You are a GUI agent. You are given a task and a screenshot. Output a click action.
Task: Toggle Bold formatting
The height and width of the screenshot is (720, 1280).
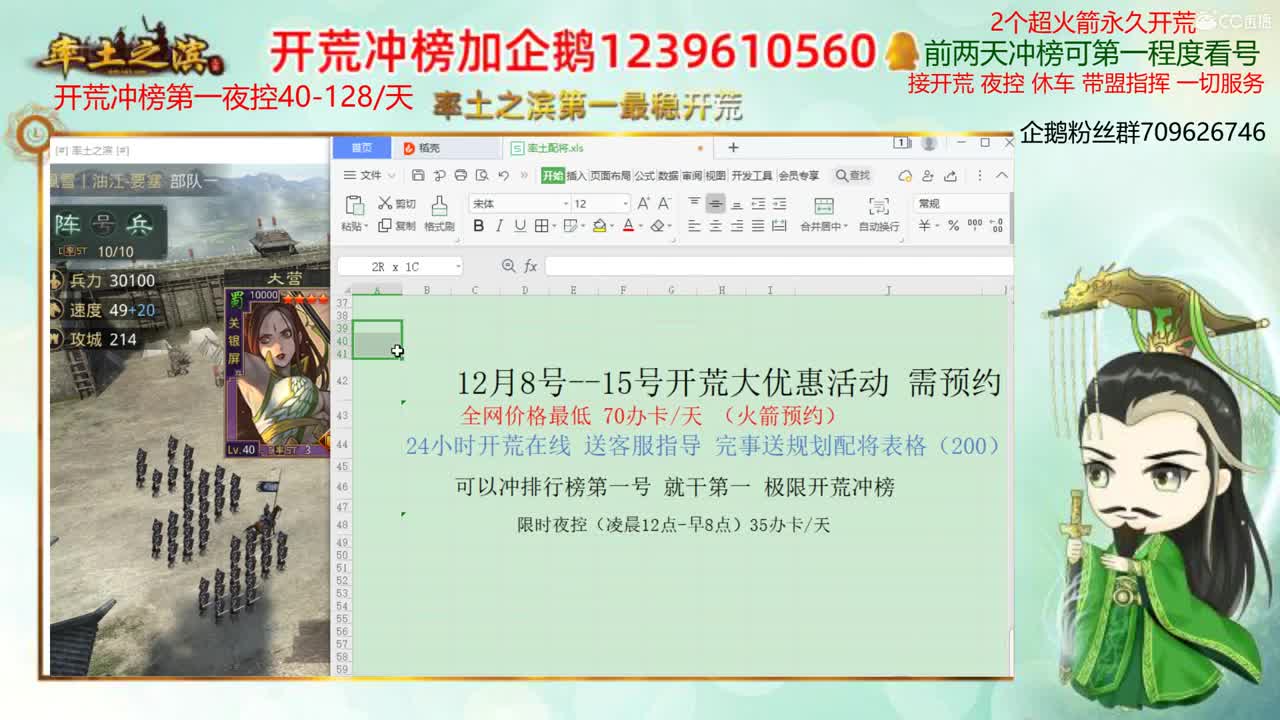point(478,226)
